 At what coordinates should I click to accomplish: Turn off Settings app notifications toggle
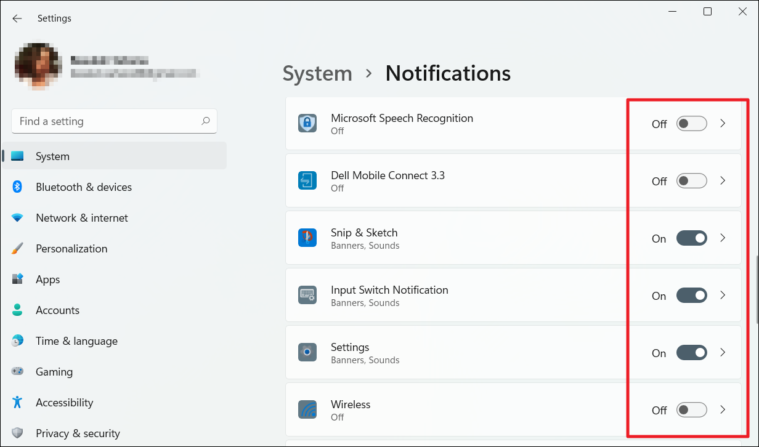(x=691, y=353)
